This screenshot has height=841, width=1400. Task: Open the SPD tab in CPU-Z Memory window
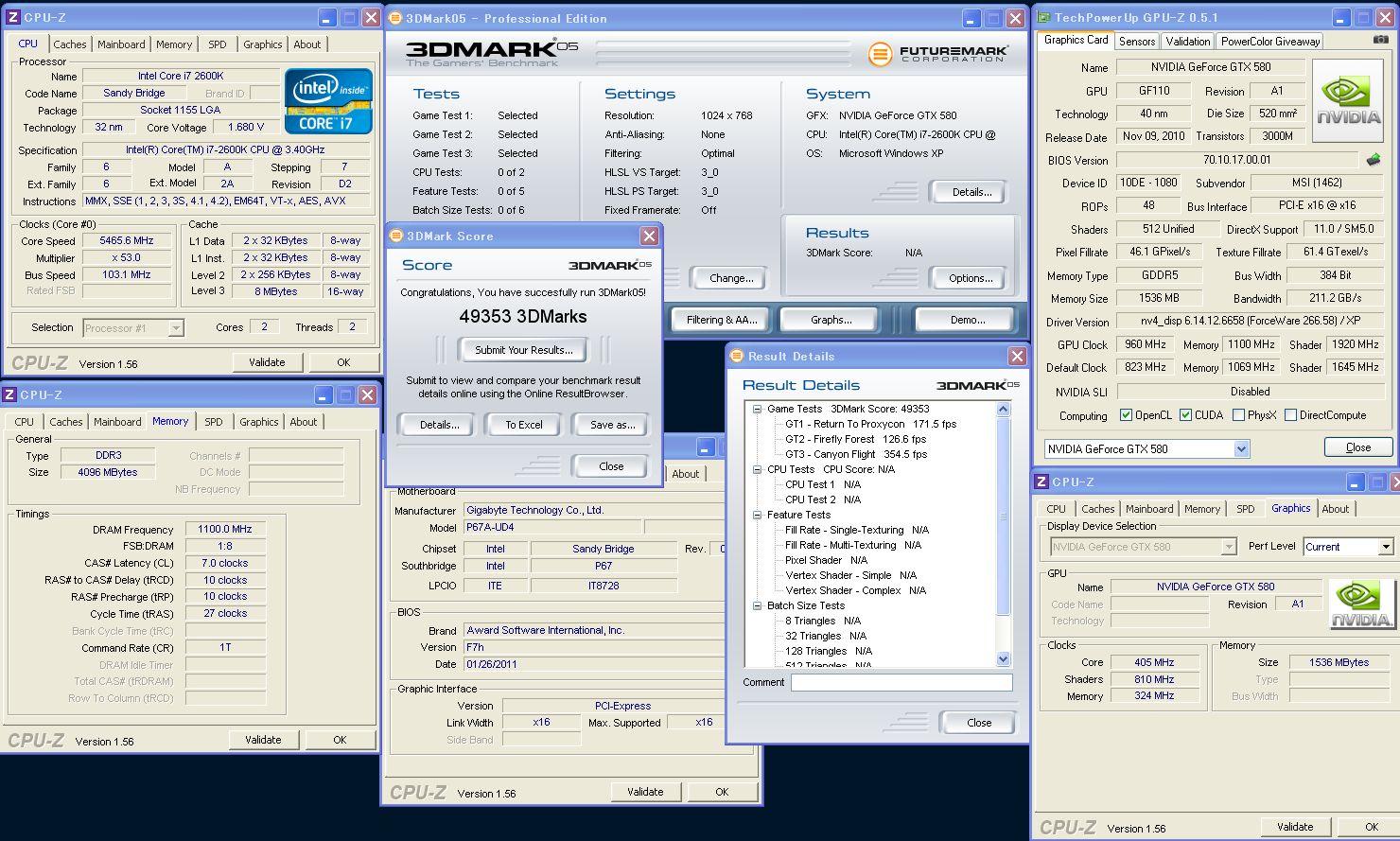[x=214, y=422]
